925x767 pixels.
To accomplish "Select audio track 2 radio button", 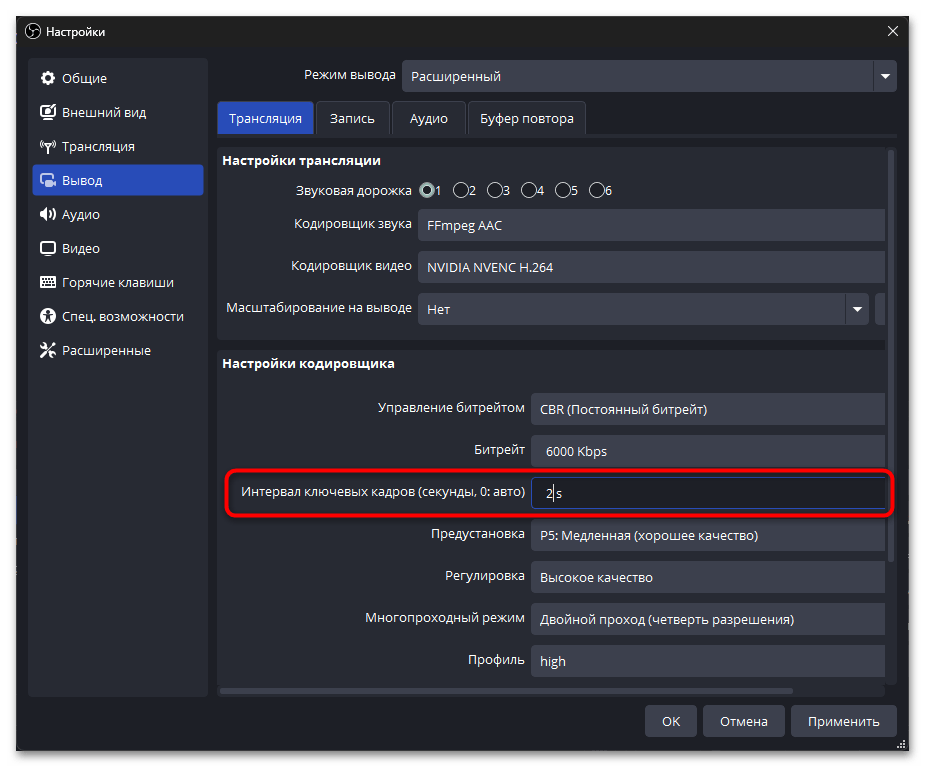I will 461,190.
